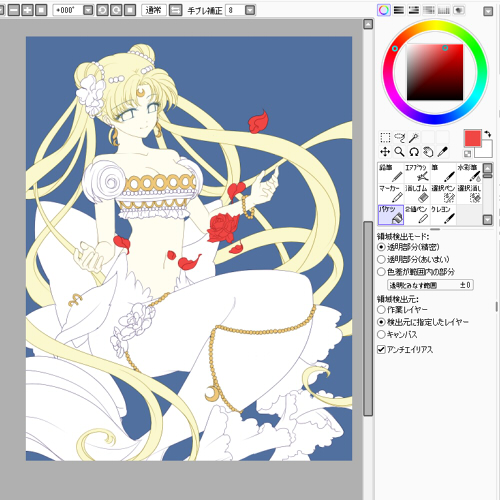Click inside the saturation-value color square
Screen dimensions: 500x500
435,72
